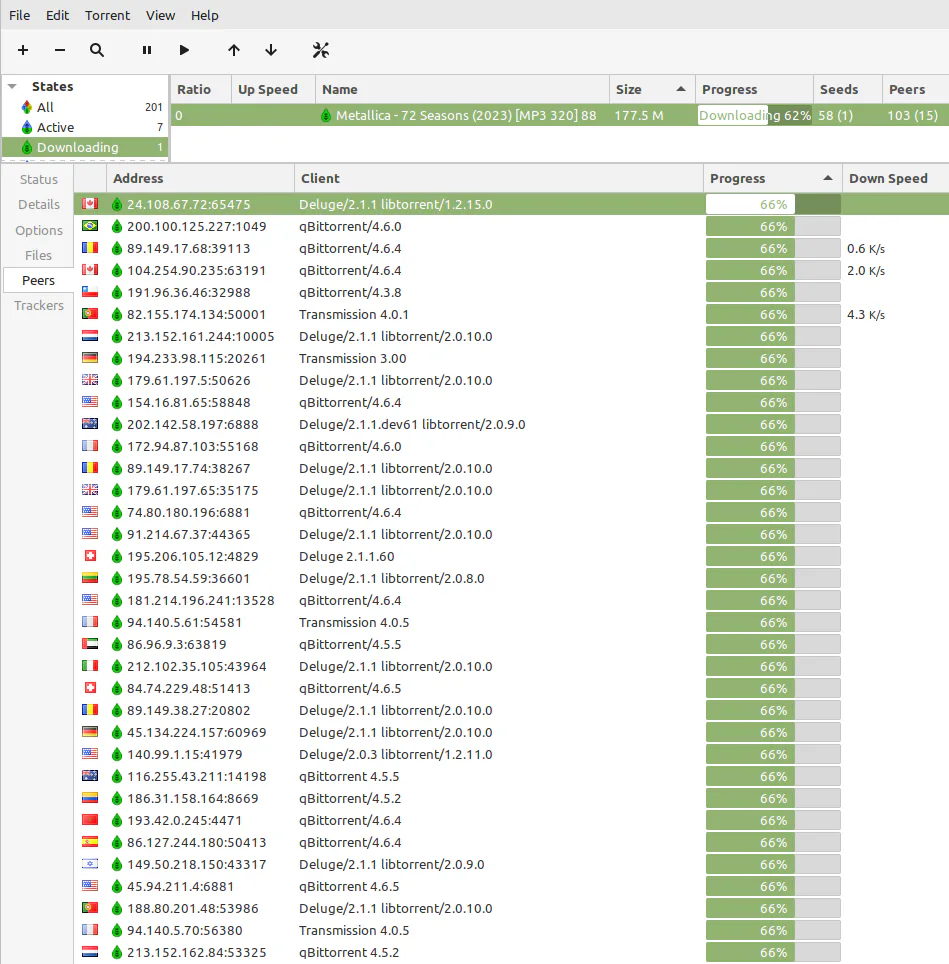
Task: Pause the selected torrent
Action: pos(147,50)
